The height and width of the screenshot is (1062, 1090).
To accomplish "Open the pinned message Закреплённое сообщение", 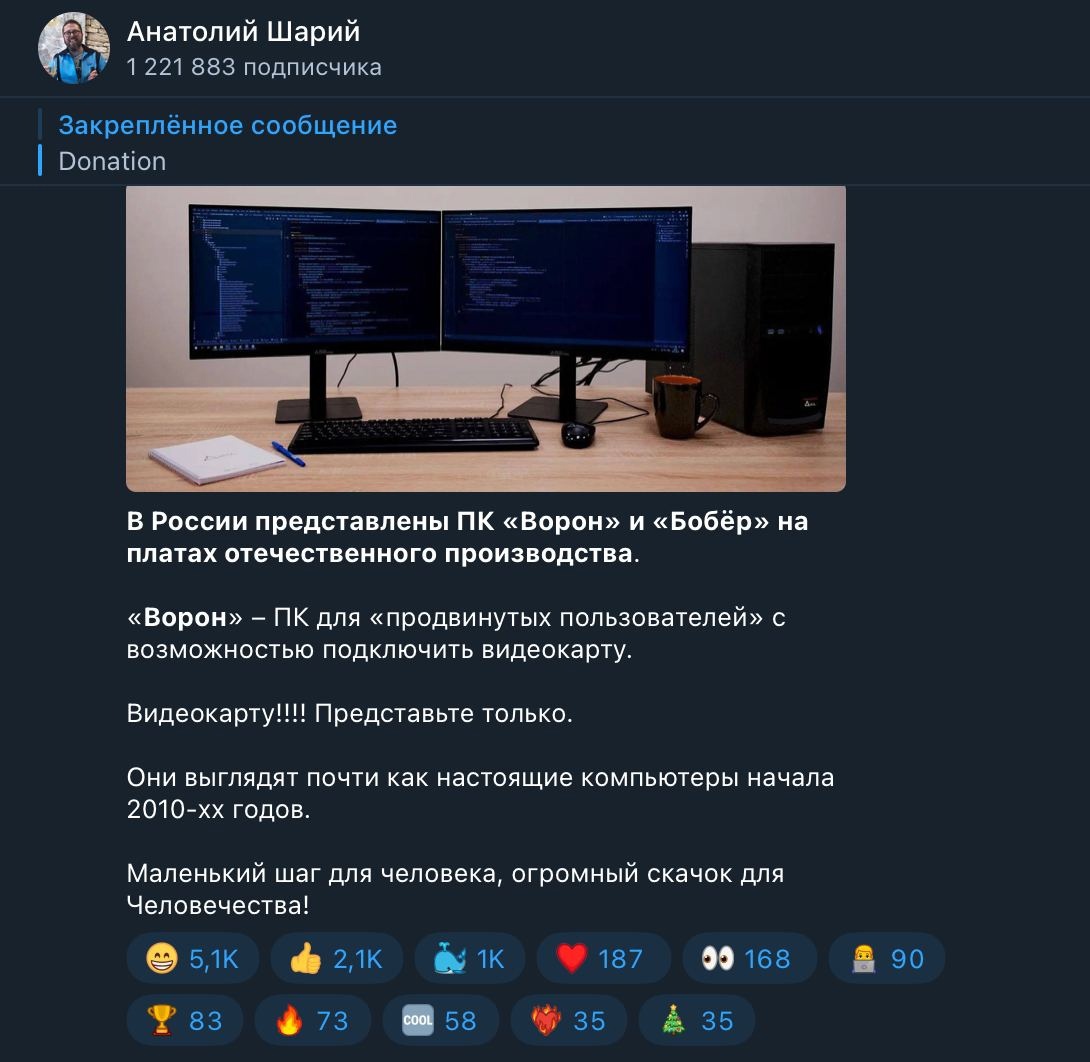I will [227, 125].
